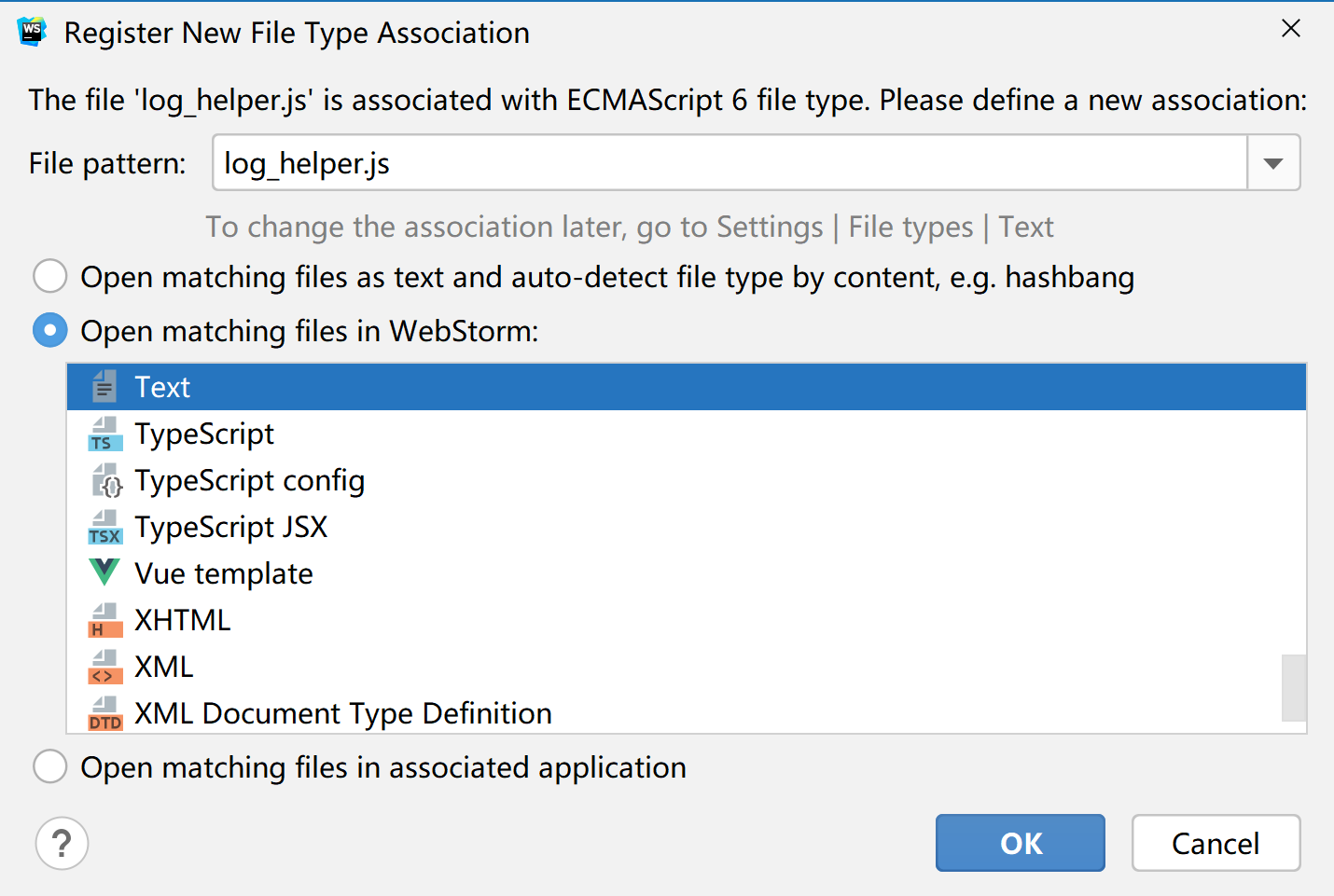Click the TSX TypeScript JSX icon

pos(104,527)
